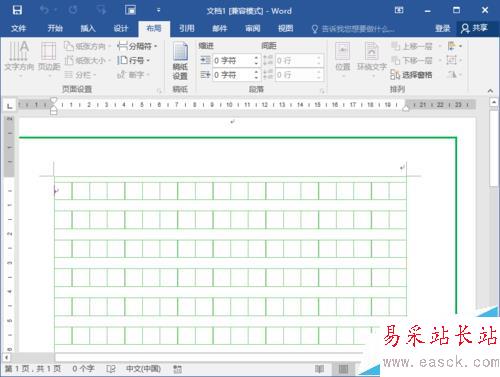Open Ribbon Display Options icon
The height and width of the screenshot is (377, 500).
tap(399, 10)
